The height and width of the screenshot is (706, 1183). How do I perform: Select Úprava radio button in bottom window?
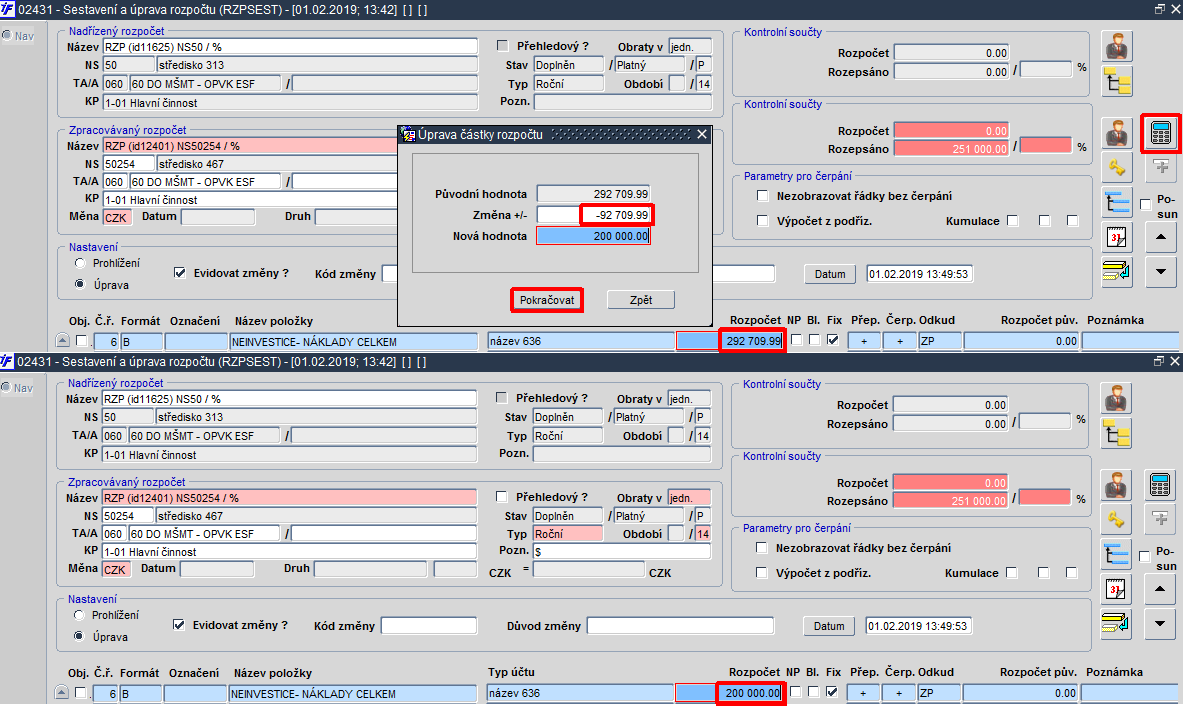click(x=78, y=637)
